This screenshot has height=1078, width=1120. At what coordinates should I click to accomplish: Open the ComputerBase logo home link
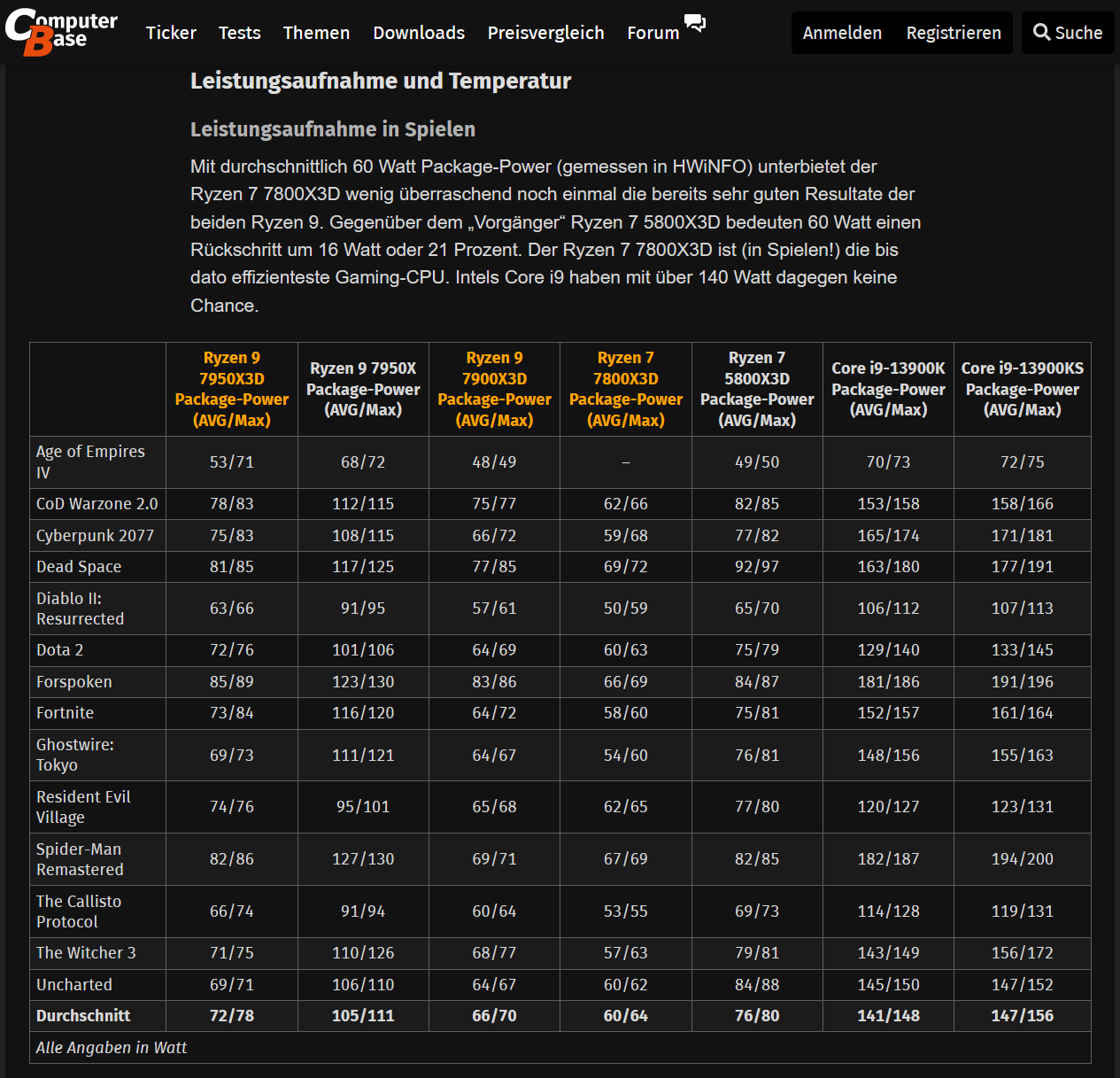point(61,32)
